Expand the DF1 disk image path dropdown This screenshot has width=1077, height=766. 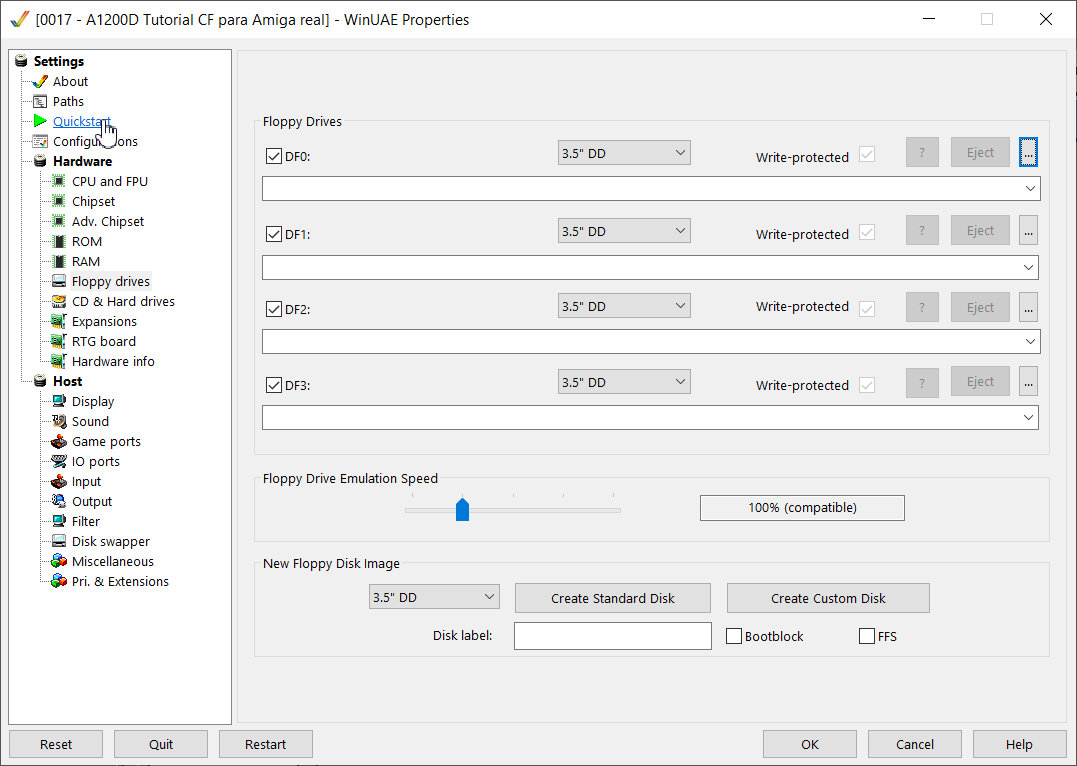coord(1028,267)
